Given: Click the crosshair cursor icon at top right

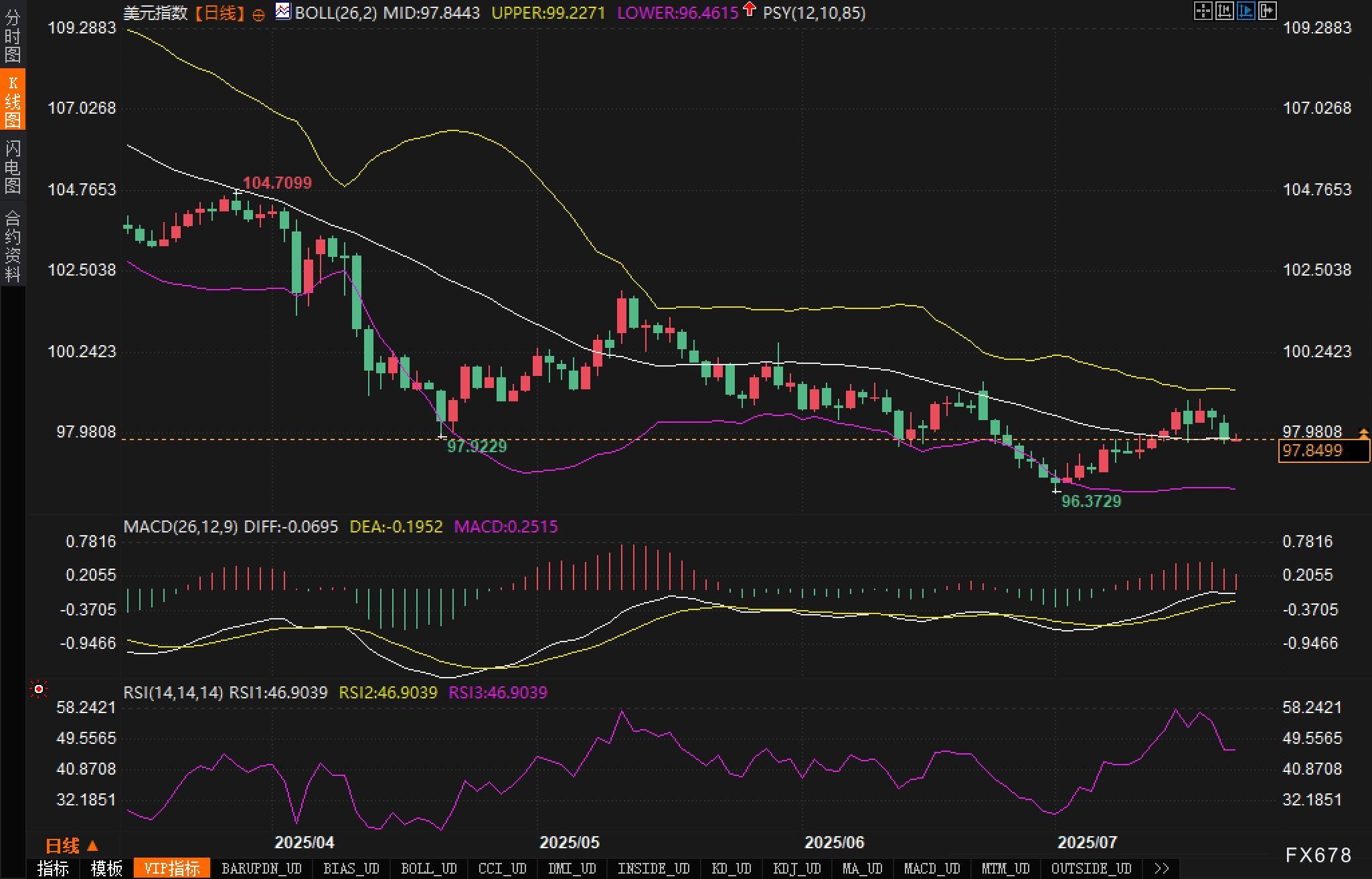Looking at the screenshot, I should tap(1203, 11).
